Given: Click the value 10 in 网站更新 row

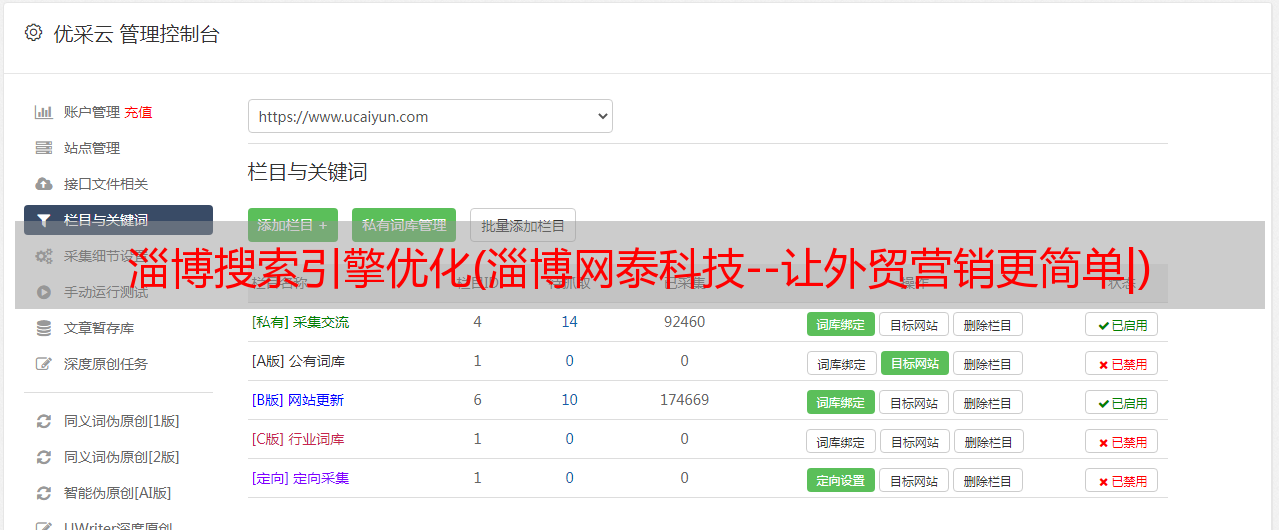Looking at the screenshot, I should [x=569, y=400].
